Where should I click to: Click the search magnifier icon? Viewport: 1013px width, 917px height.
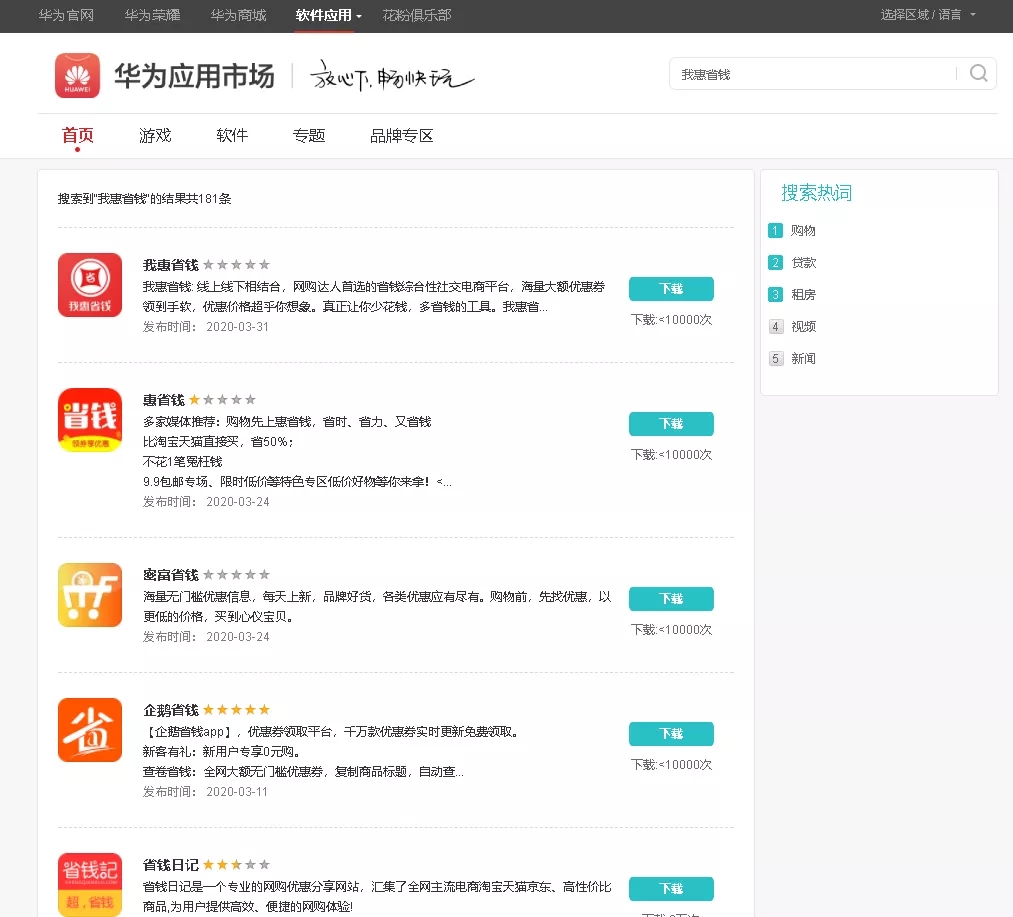tap(978, 74)
